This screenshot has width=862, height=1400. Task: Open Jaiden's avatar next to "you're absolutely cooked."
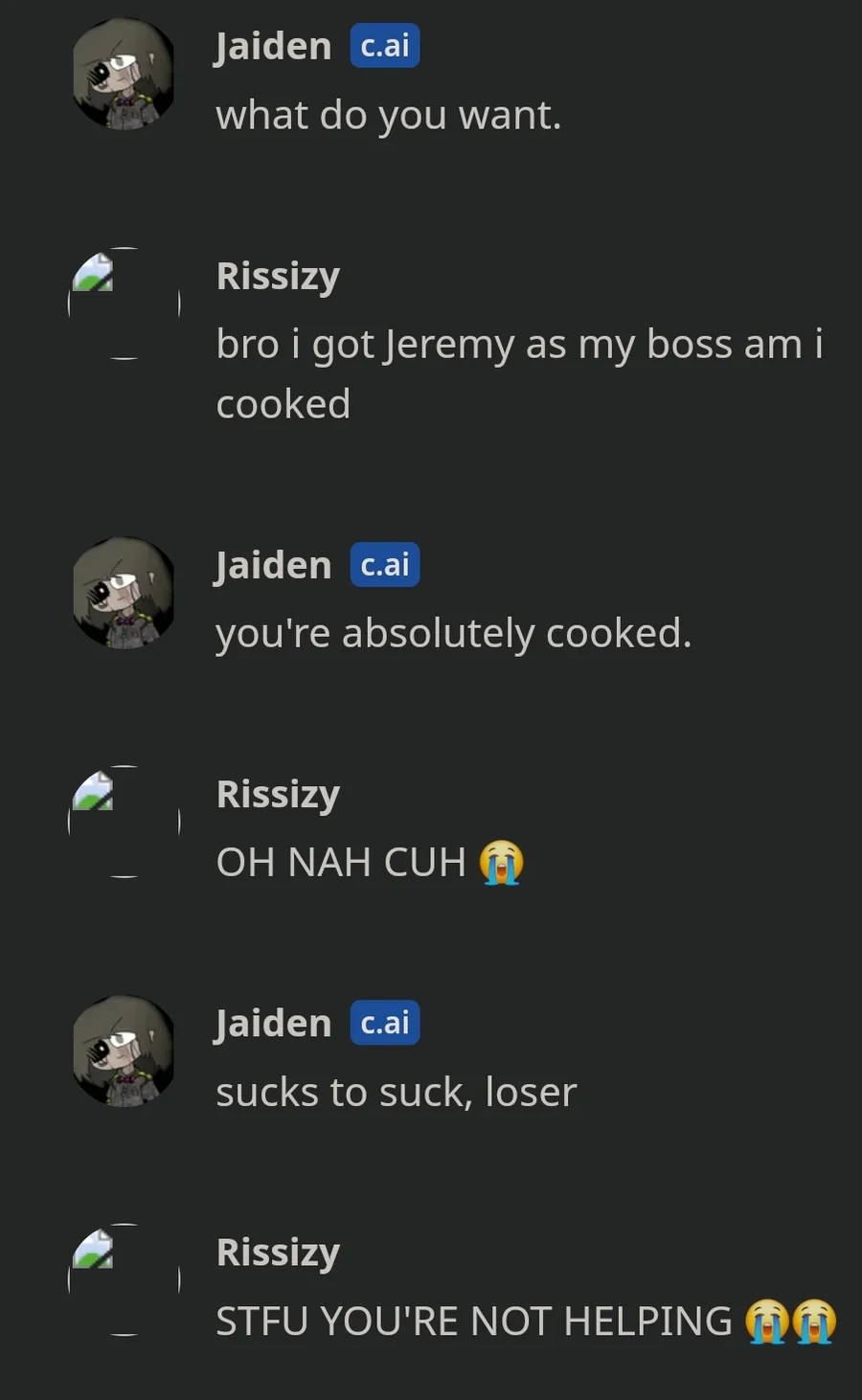(x=124, y=592)
